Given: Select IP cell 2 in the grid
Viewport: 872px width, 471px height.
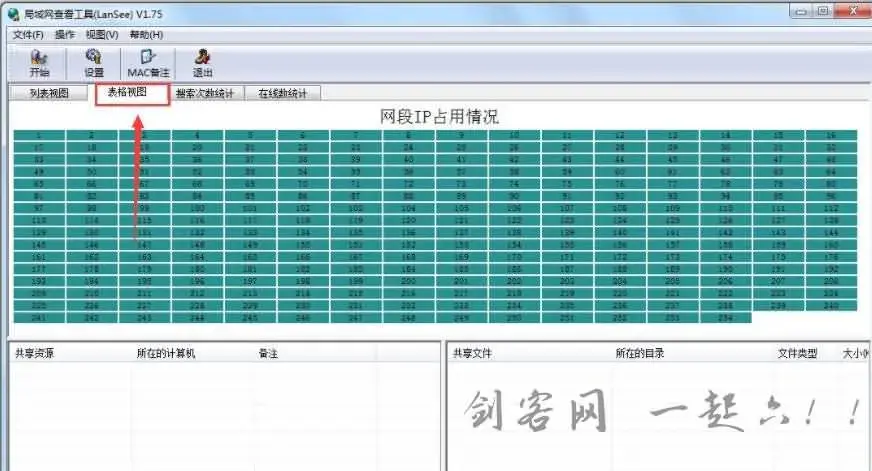Looking at the screenshot, I should click(x=92, y=135).
